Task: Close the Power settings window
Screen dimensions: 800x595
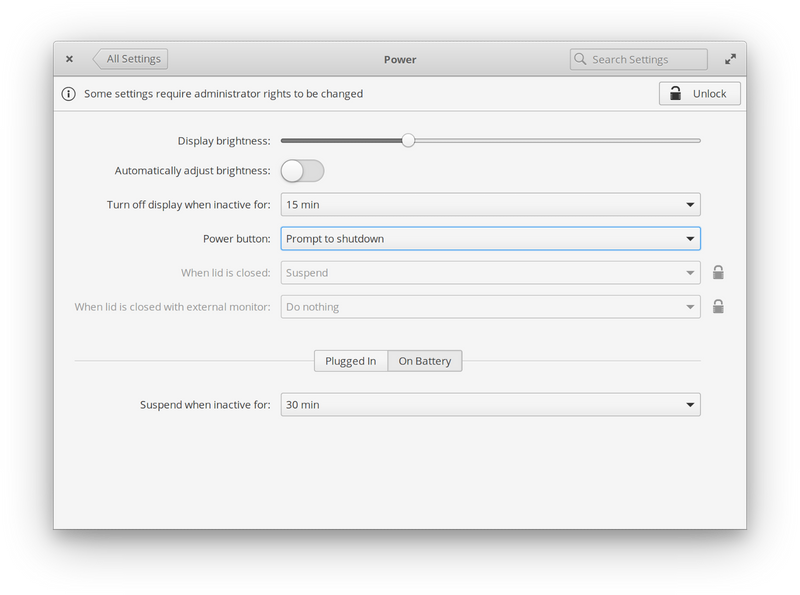Action: tap(69, 59)
